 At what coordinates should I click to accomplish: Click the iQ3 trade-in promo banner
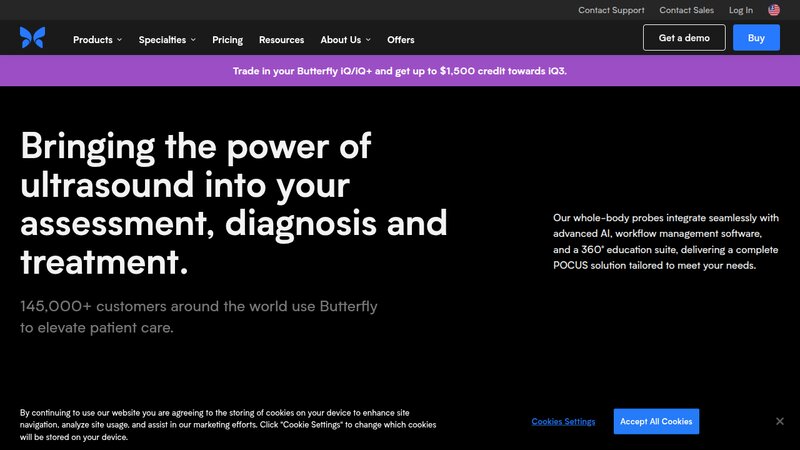pyautogui.click(x=400, y=71)
